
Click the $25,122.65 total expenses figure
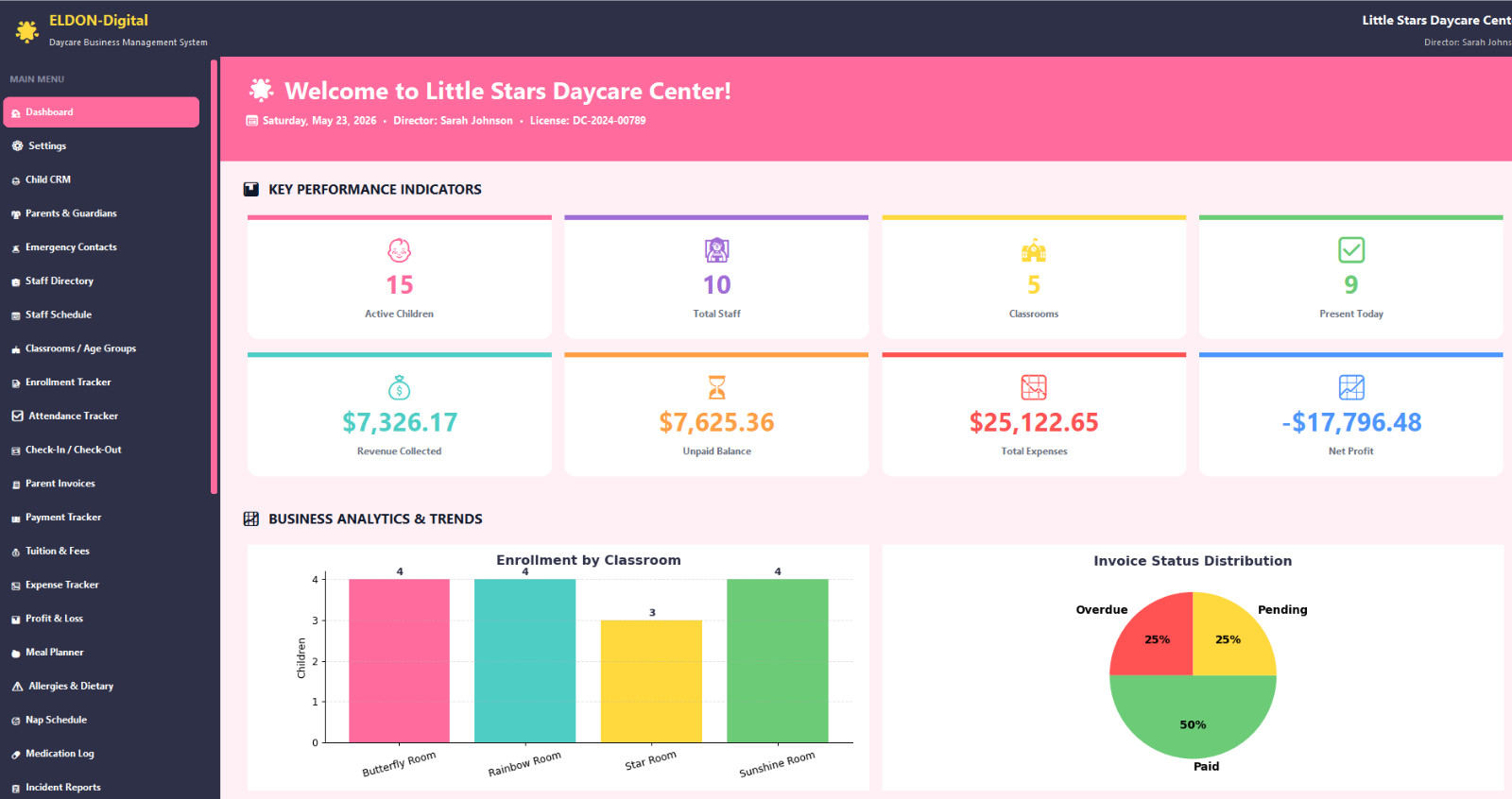click(x=1034, y=422)
